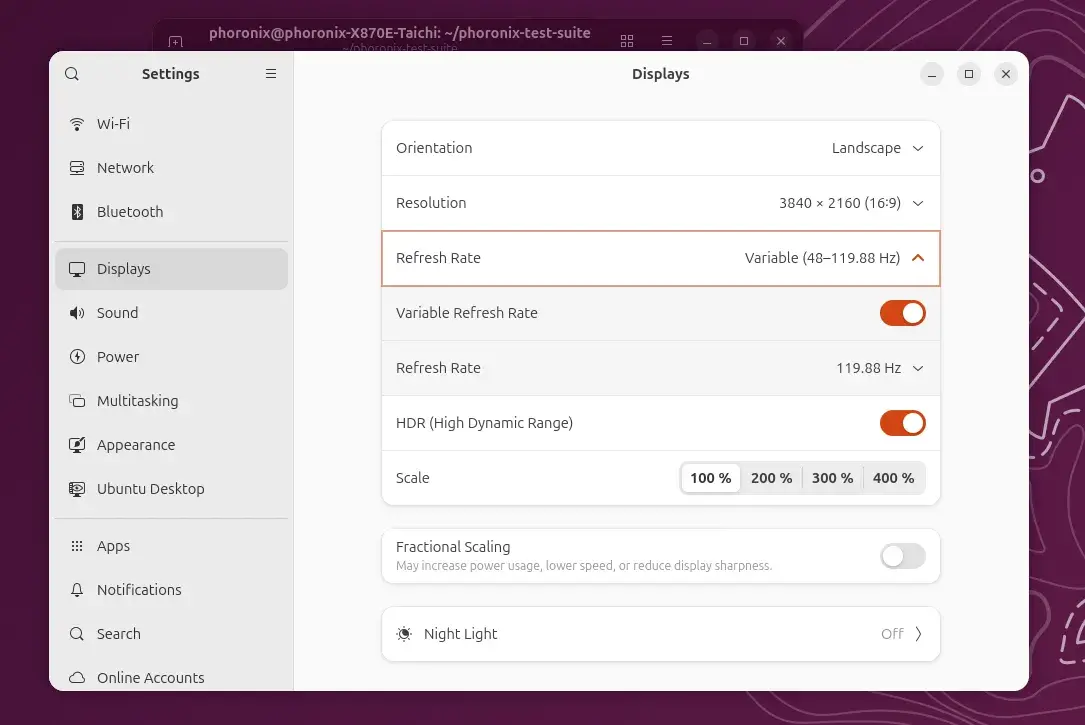Click the search icon in Settings header

pos(72,74)
